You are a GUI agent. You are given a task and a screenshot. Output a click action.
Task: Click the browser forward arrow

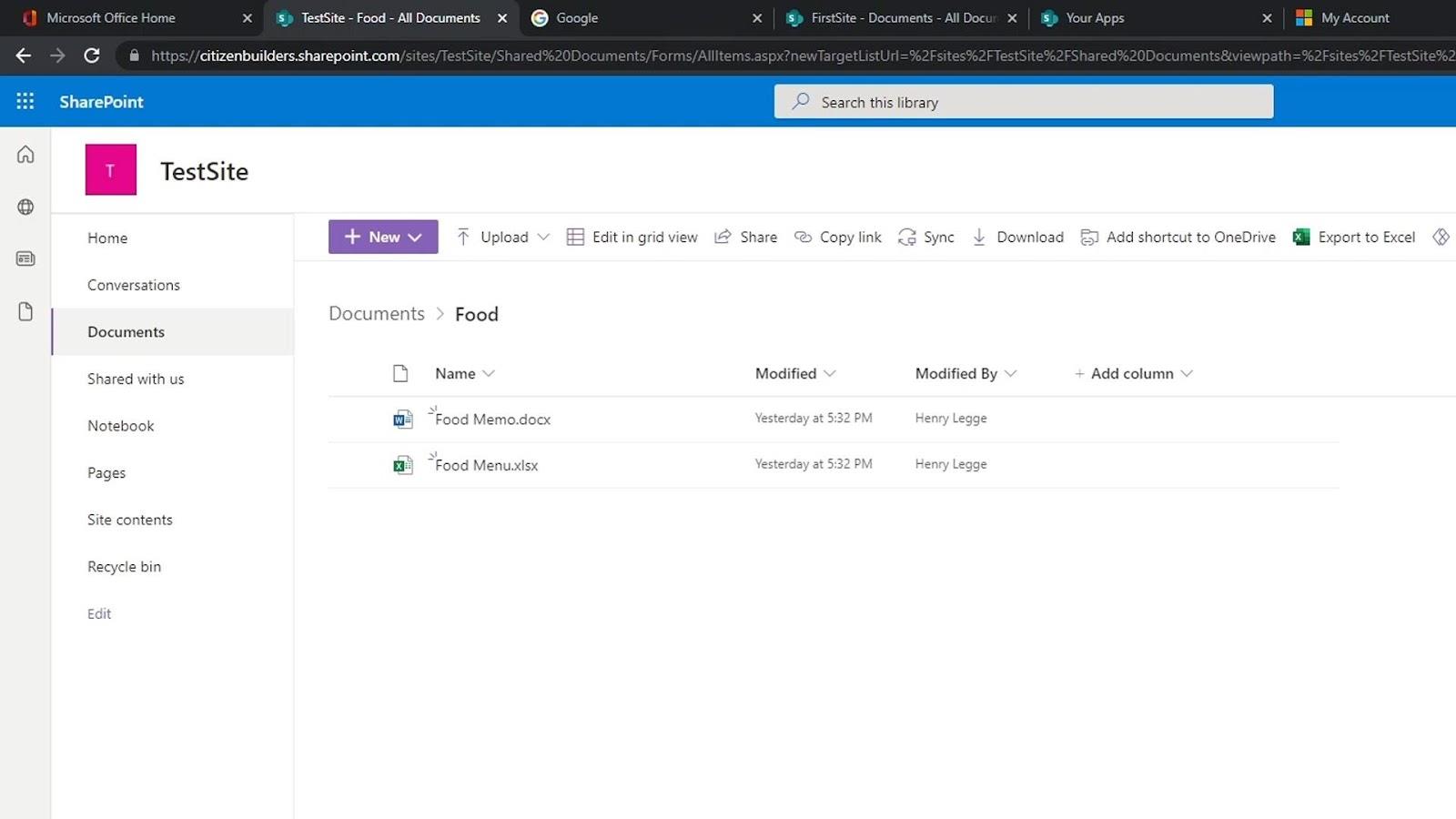pos(57,56)
